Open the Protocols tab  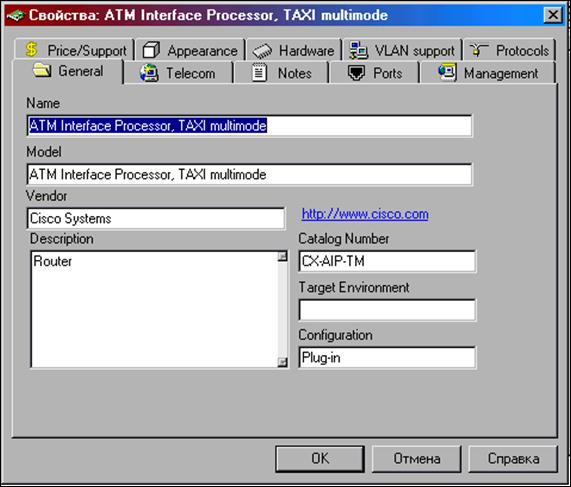click(x=509, y=49)
